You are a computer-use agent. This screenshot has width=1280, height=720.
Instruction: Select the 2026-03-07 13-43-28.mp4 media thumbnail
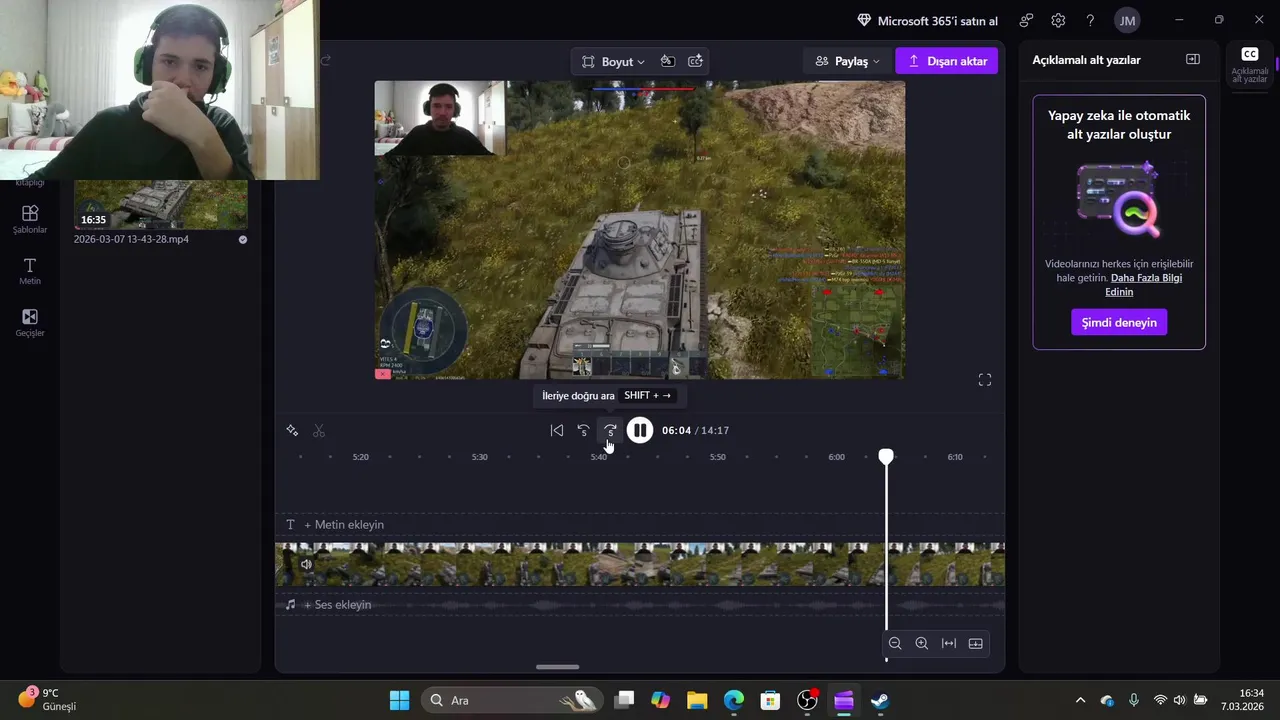point(161,205)
